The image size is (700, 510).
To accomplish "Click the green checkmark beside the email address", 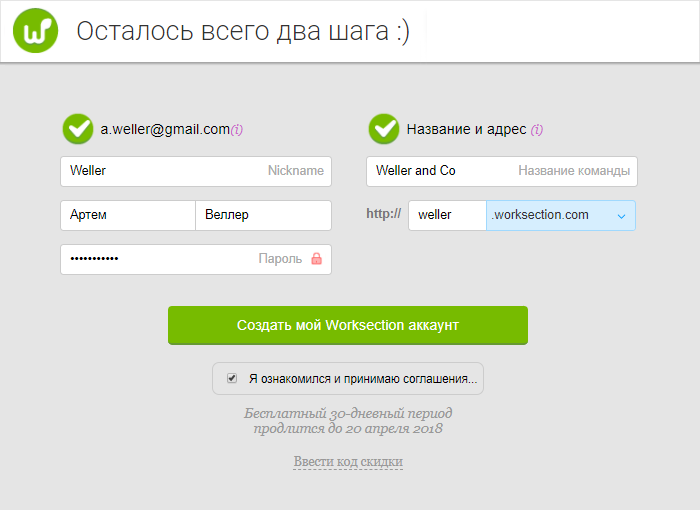I will [78, 129].
